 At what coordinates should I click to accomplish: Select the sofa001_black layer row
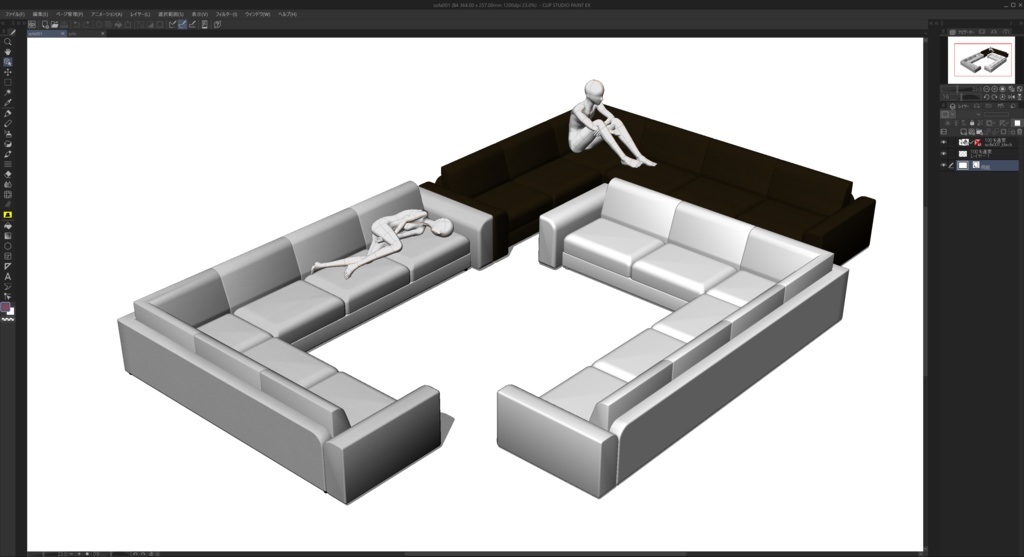(987, 142)
